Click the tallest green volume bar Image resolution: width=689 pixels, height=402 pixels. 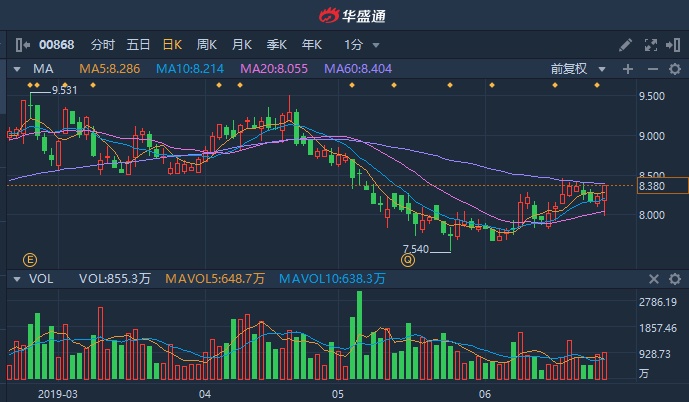coord(359,335)
